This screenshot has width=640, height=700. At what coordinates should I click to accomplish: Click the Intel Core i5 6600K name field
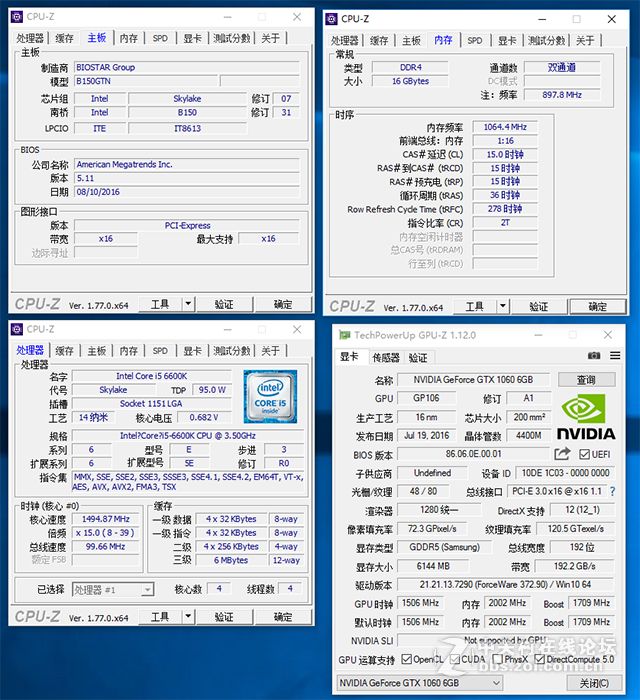(x=152, y=376)
